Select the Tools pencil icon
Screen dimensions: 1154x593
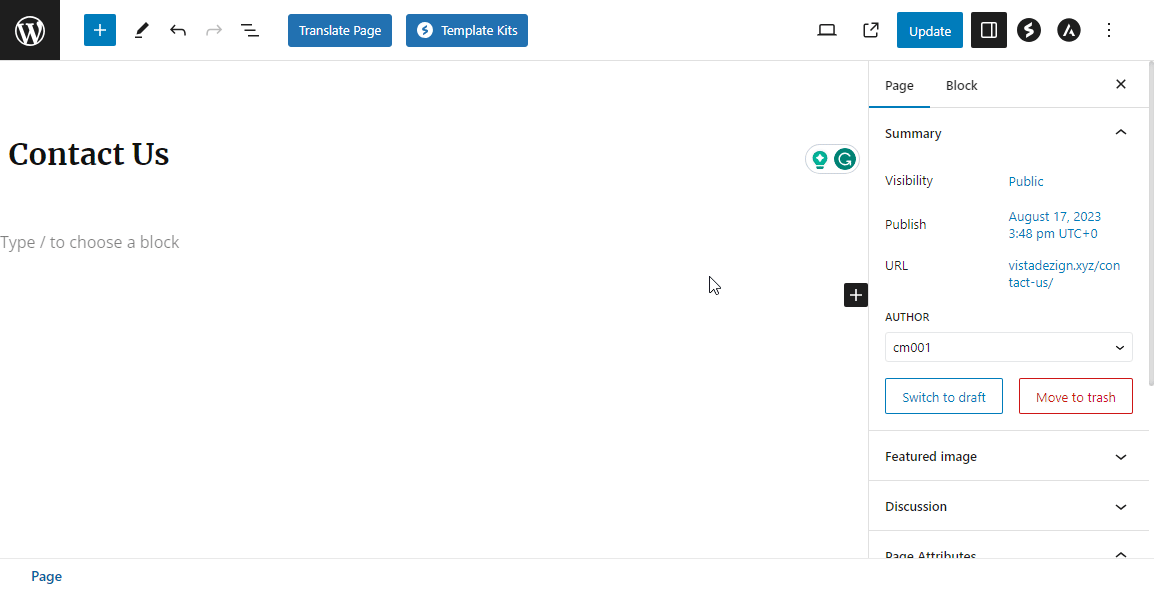141,30
